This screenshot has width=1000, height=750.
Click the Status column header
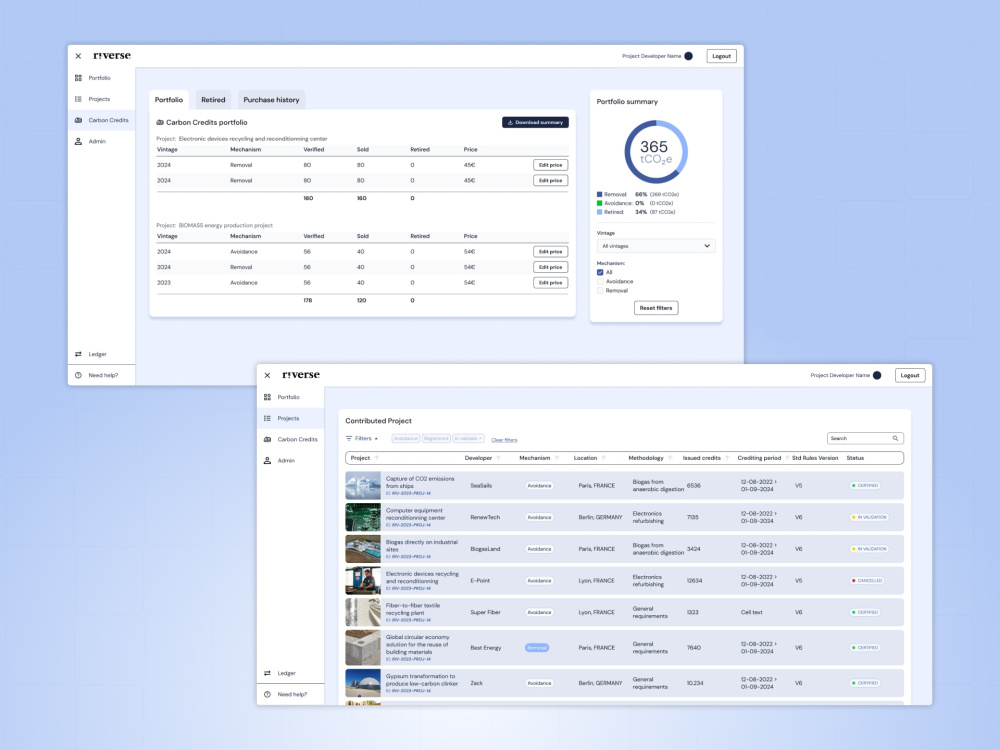(855, 458)
